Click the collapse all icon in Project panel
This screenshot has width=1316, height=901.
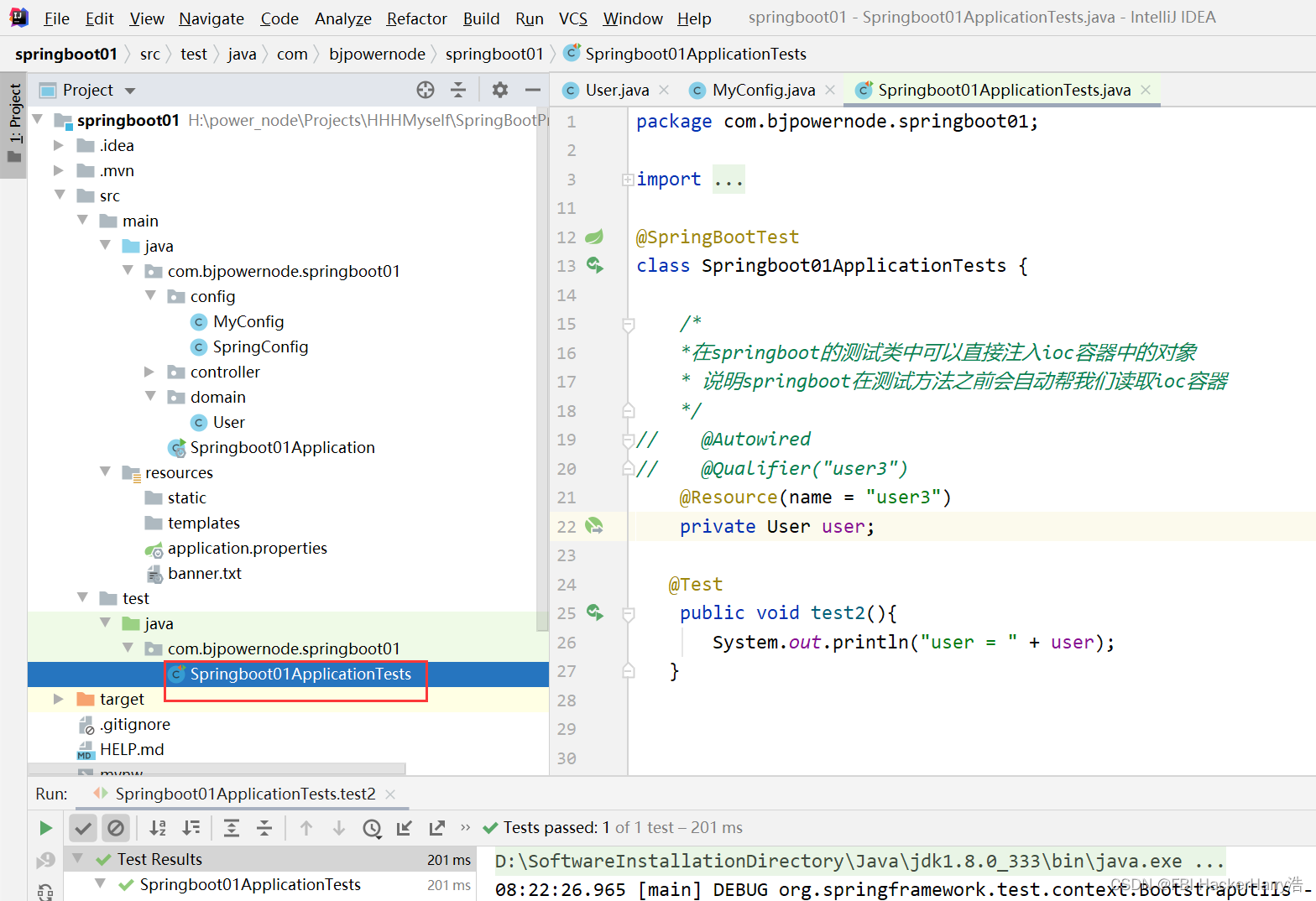click(x=458, y=90)
